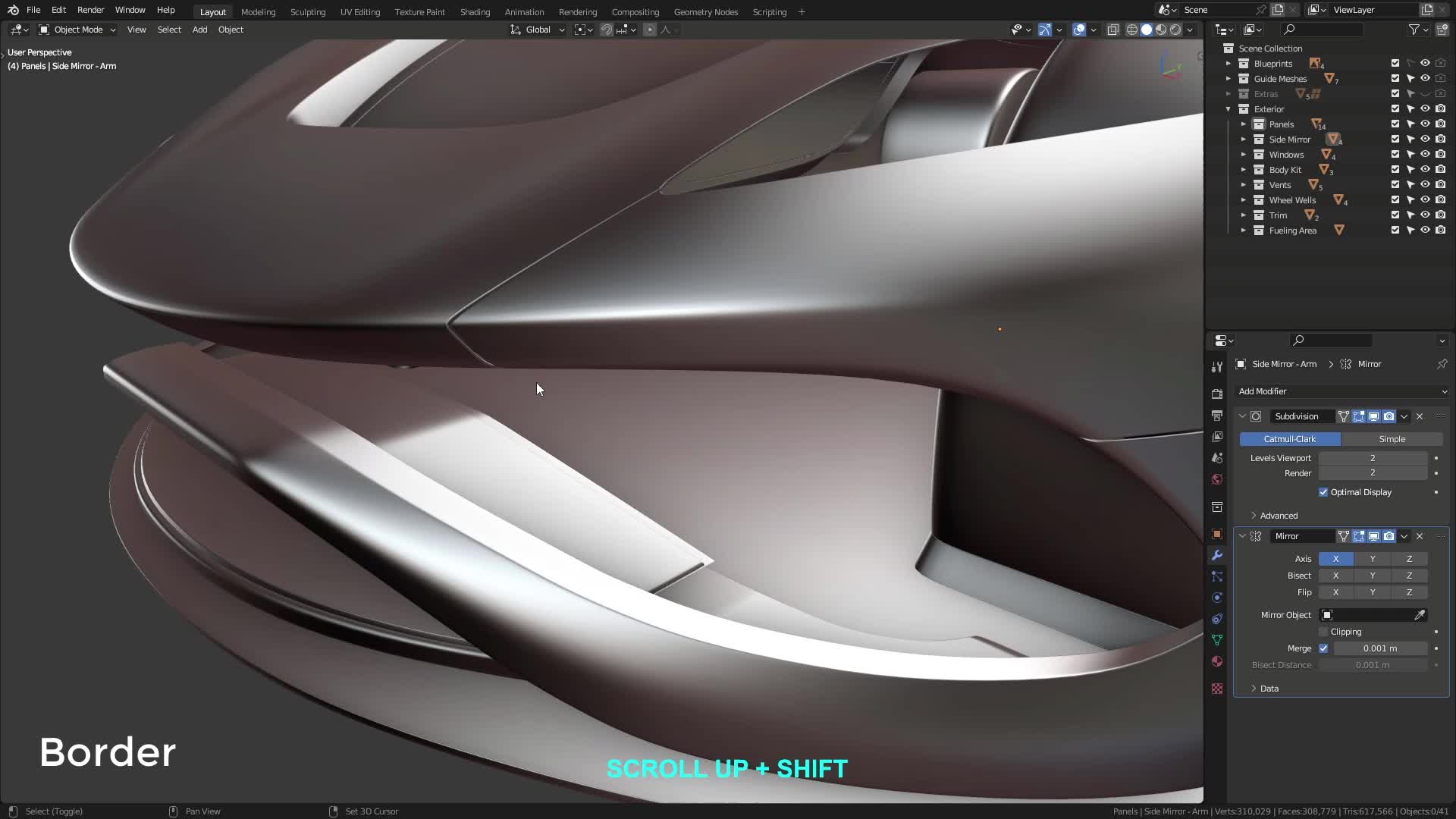
Task: Enable Bisect along Z axis
Action: (1409, 576)
